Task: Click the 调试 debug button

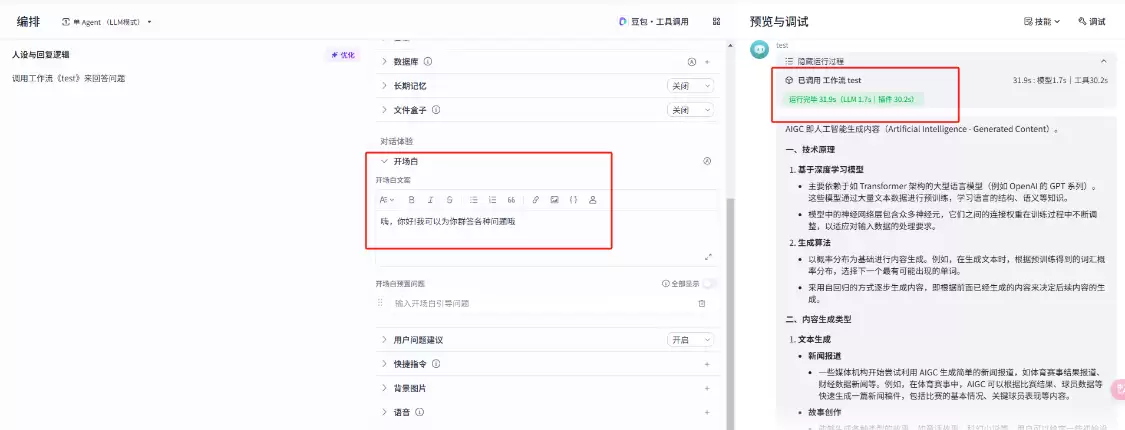Action: [x=1092, y=22]
